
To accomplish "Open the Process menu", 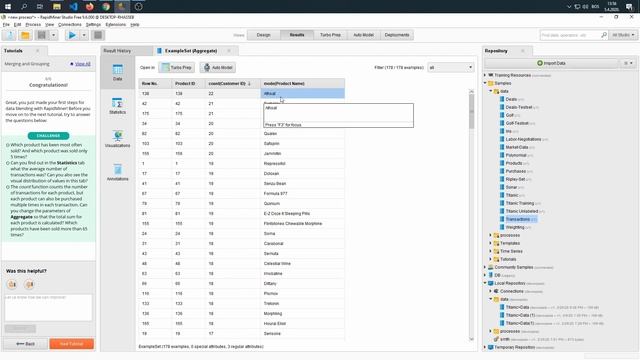I will click(x=33, y=24).
